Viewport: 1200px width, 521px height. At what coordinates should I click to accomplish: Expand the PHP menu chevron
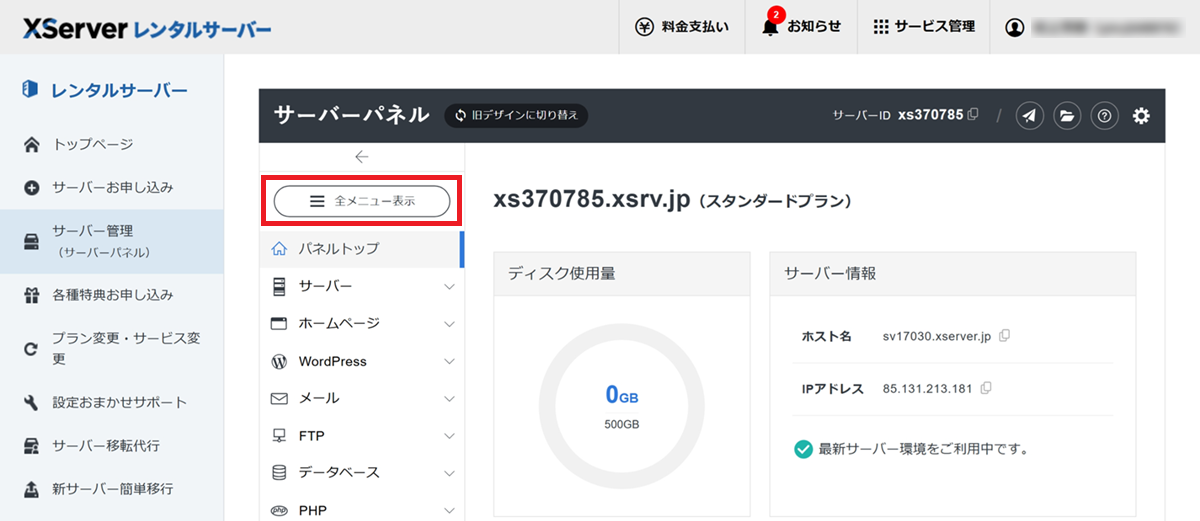click(449, 511)
